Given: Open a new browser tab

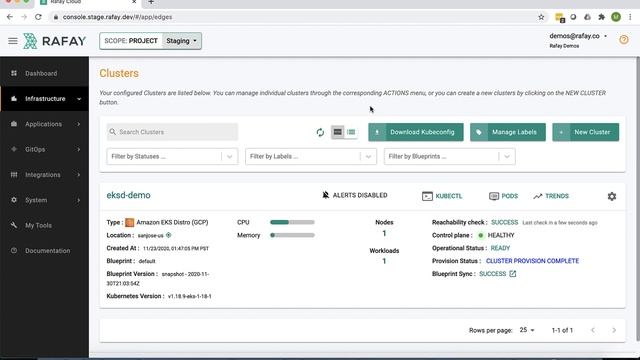Looking at the screenshot, I should (151, 2).
